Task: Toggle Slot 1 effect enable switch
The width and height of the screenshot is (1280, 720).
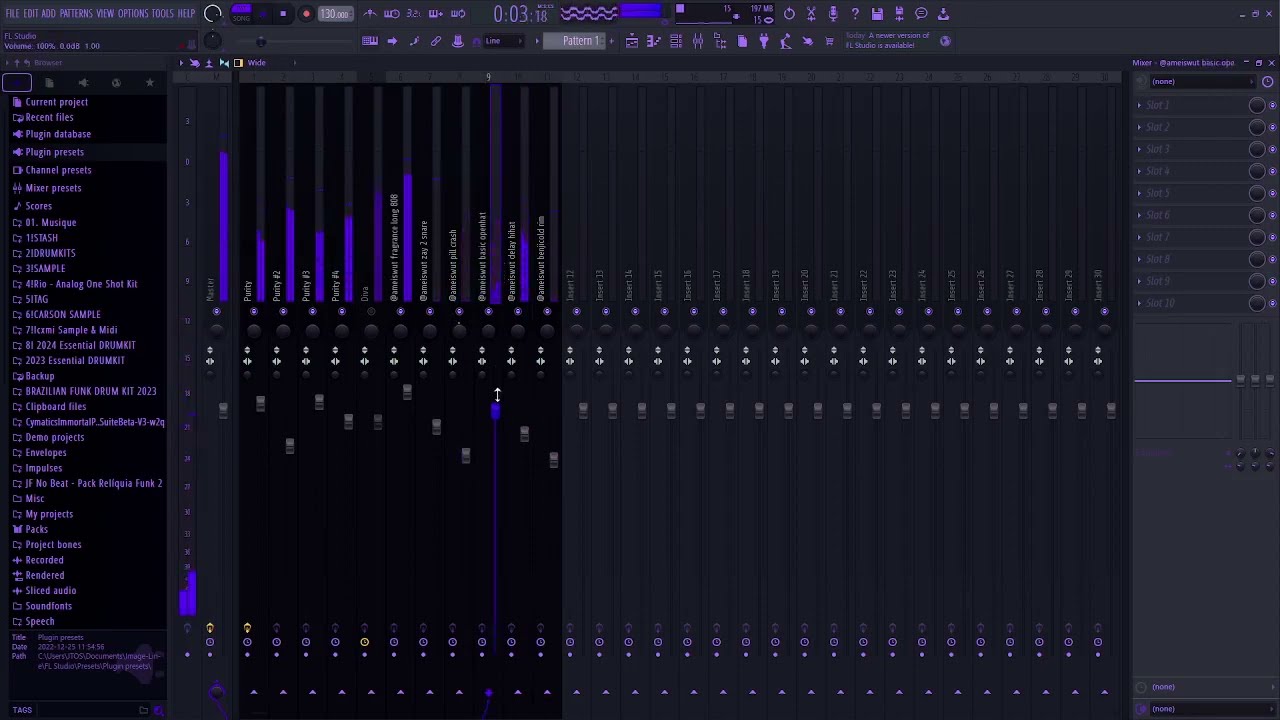Action: pyautogui.click(x=1272, y=105)
